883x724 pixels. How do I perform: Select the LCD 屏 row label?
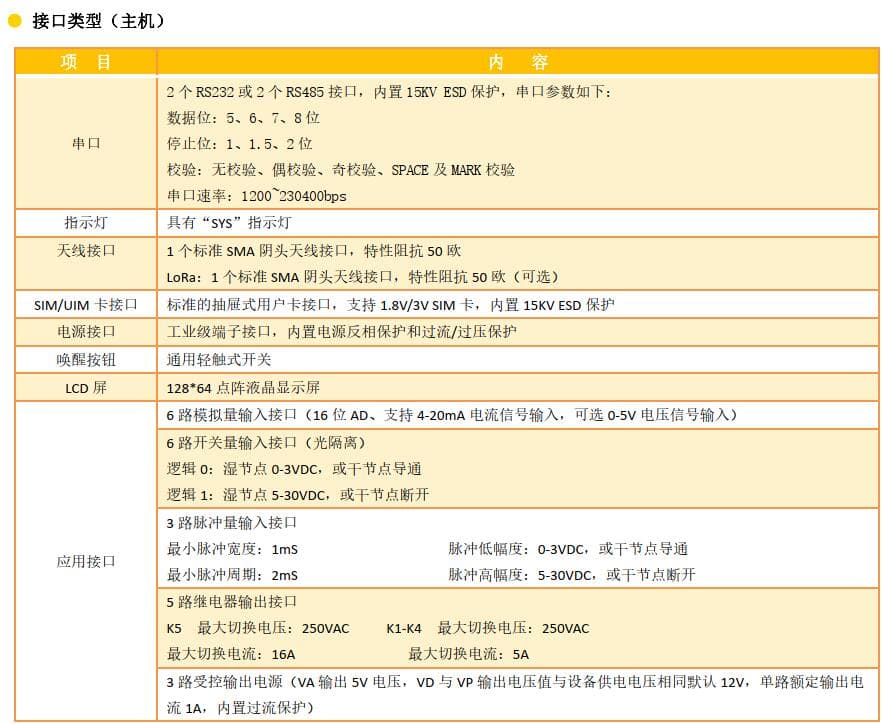(x=86, y=387)
